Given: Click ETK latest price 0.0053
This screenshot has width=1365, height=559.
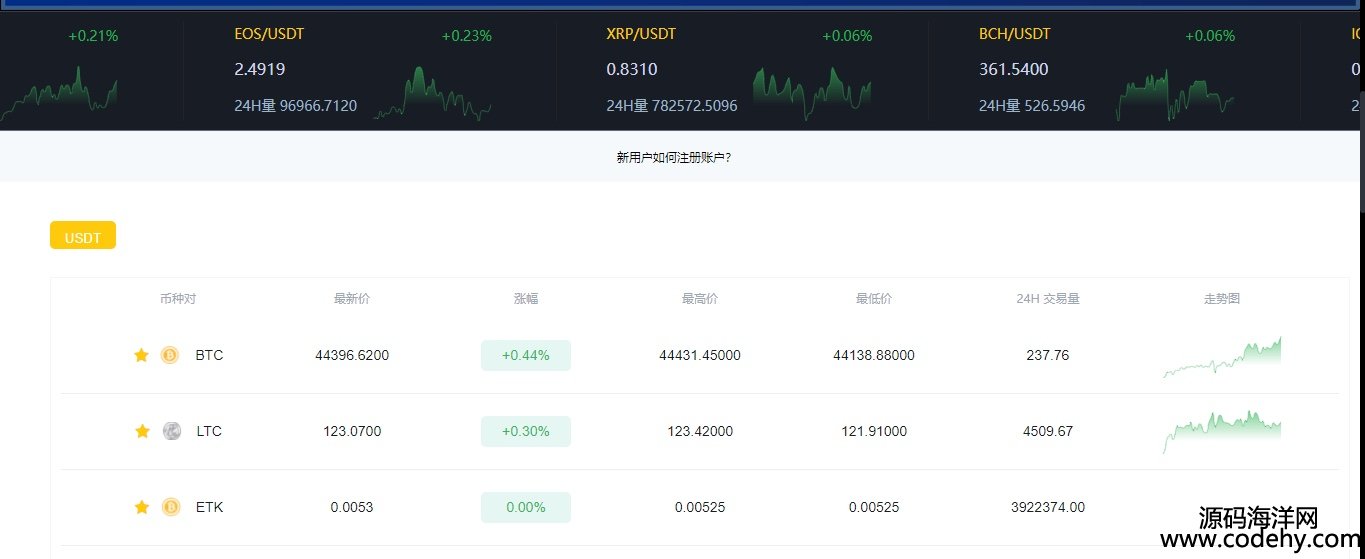Looking at the screenshot, I should pos(352,507).
